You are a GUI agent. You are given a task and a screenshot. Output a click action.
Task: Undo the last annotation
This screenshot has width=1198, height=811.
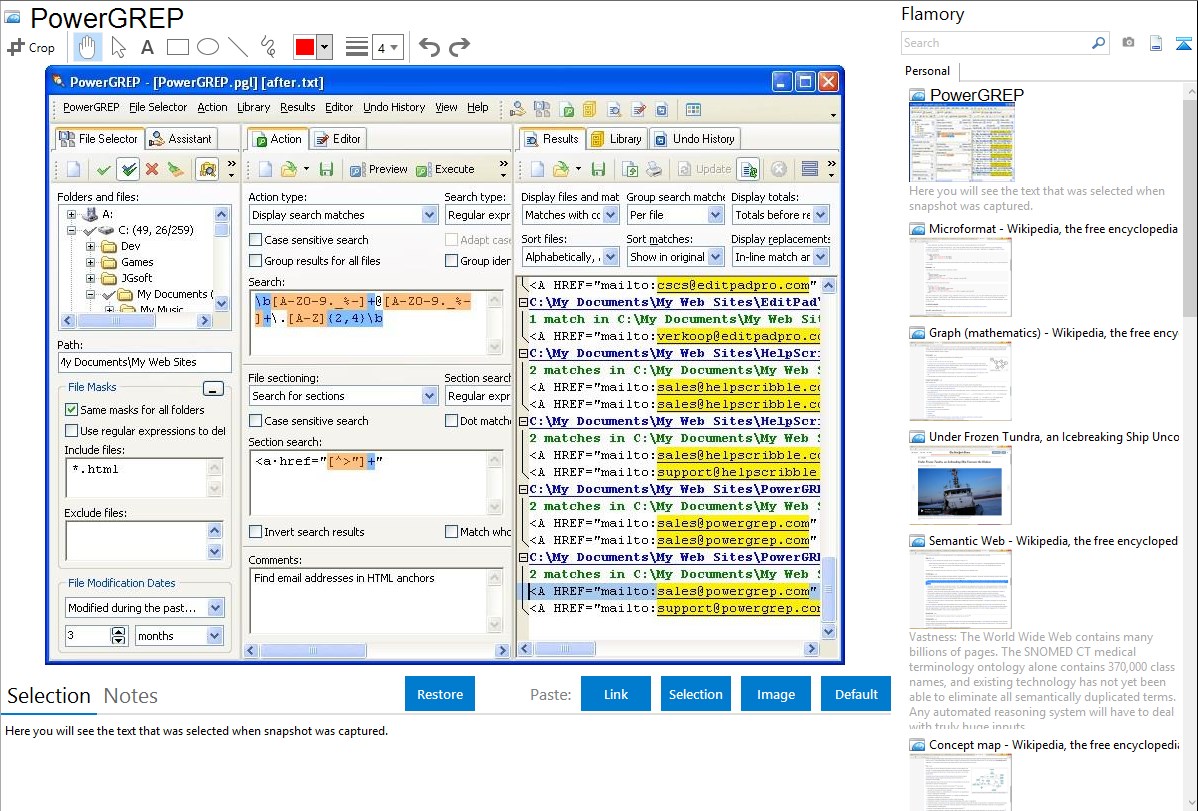click(x=429, y=47)
